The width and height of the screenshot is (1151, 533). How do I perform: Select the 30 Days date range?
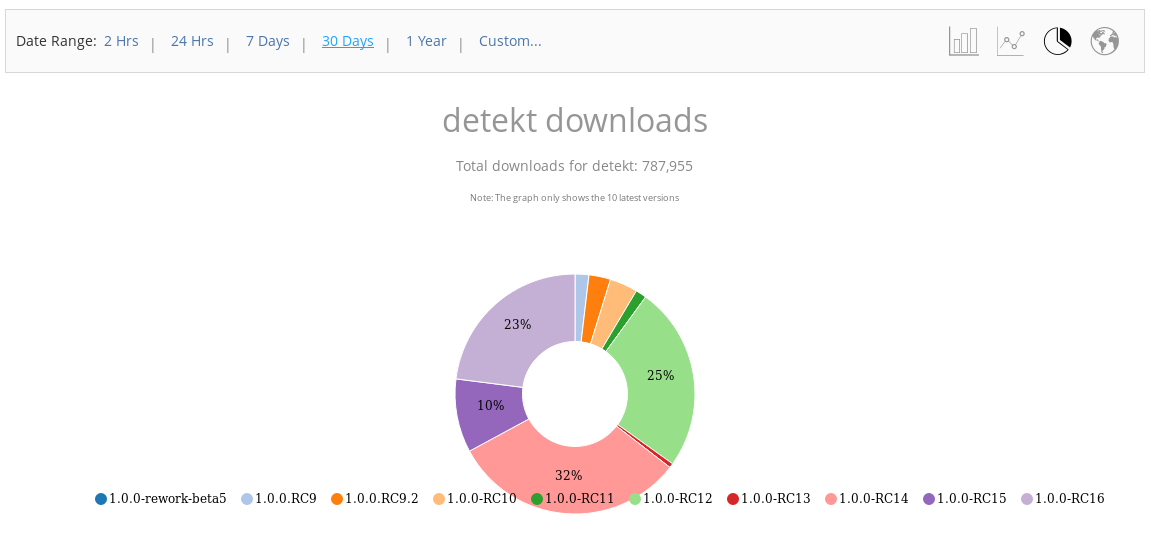pyautogui.click(x=347, y=41)
